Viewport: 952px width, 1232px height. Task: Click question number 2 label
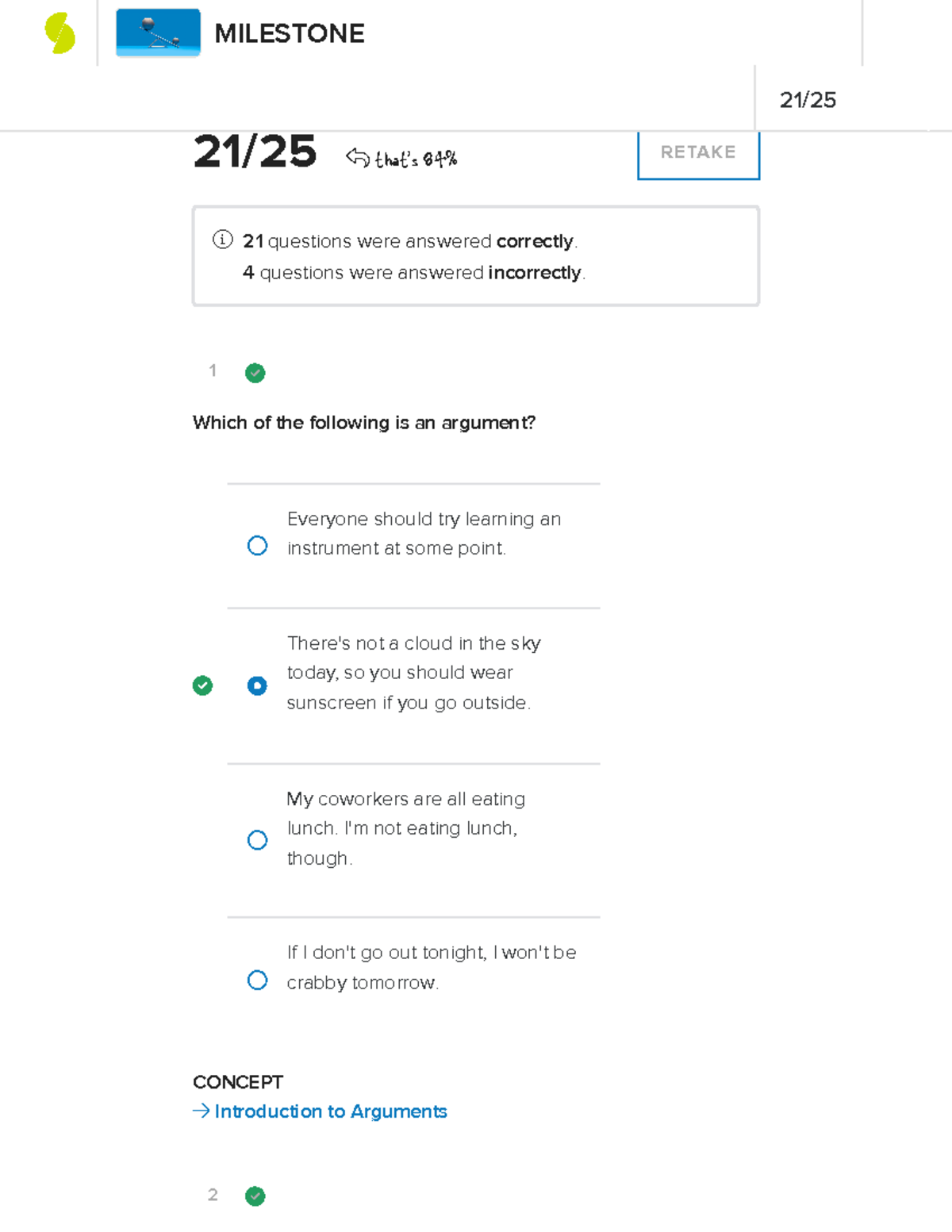pos(213,1195)
